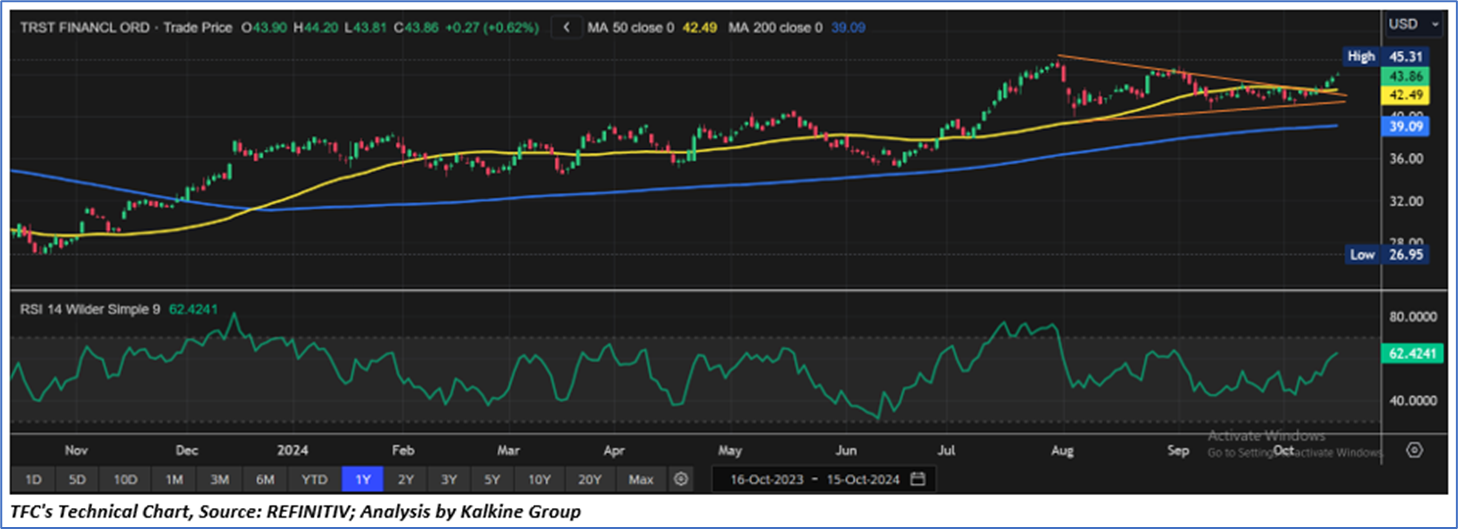Screen dimensions: 1458x529
Task: Set the chart range to 6M
Action: coord(264,479)
